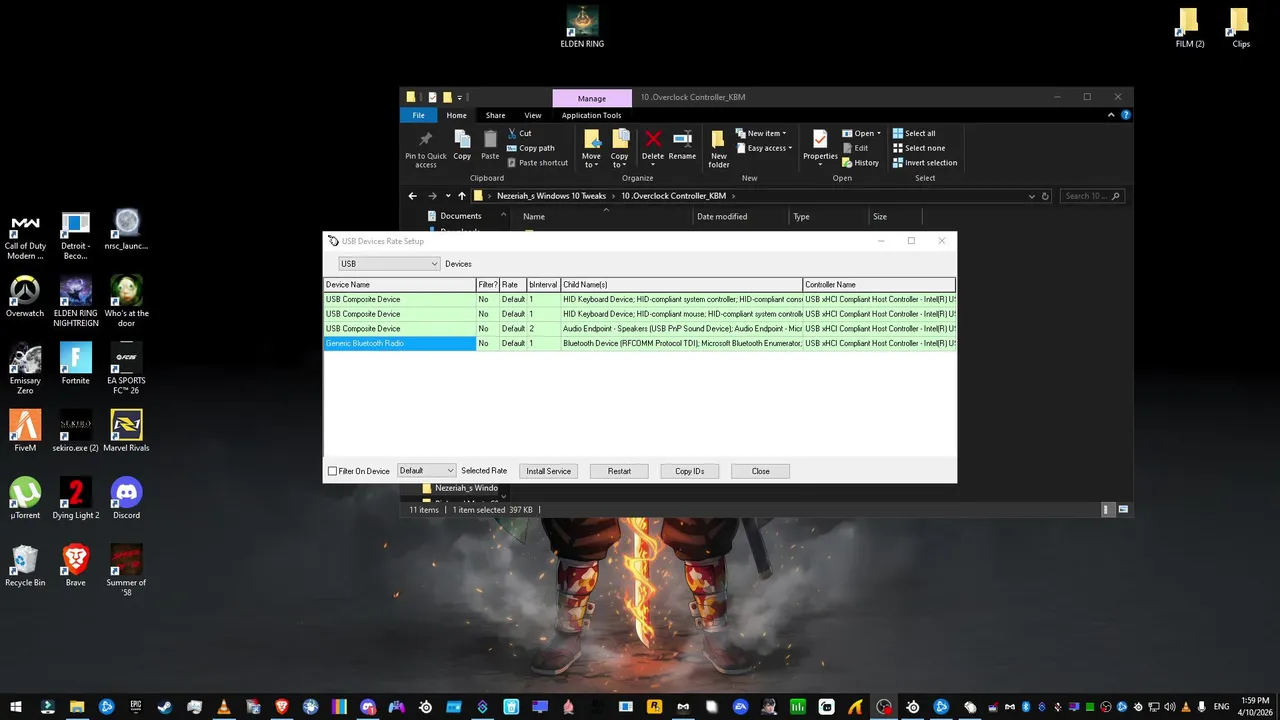Viewport: 1280px width, 720px height.
Task: Click New folder in Explorer ribbon
Action: tap(718, 148)
